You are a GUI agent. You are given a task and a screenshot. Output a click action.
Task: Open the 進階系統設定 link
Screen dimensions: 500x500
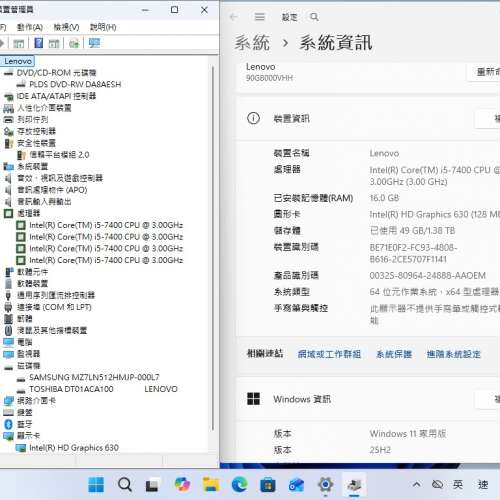click(454, 354)
